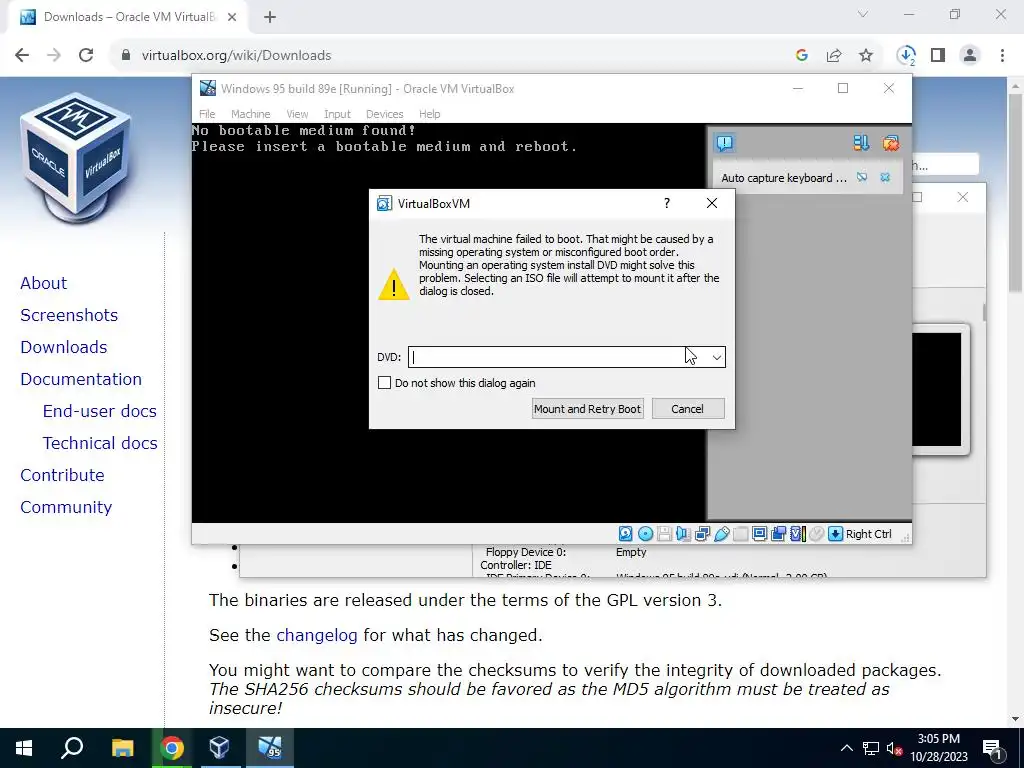This screenshot has height=768, width=1024.
Task: Open the Machine menu
Action: (x=251, y=114)
